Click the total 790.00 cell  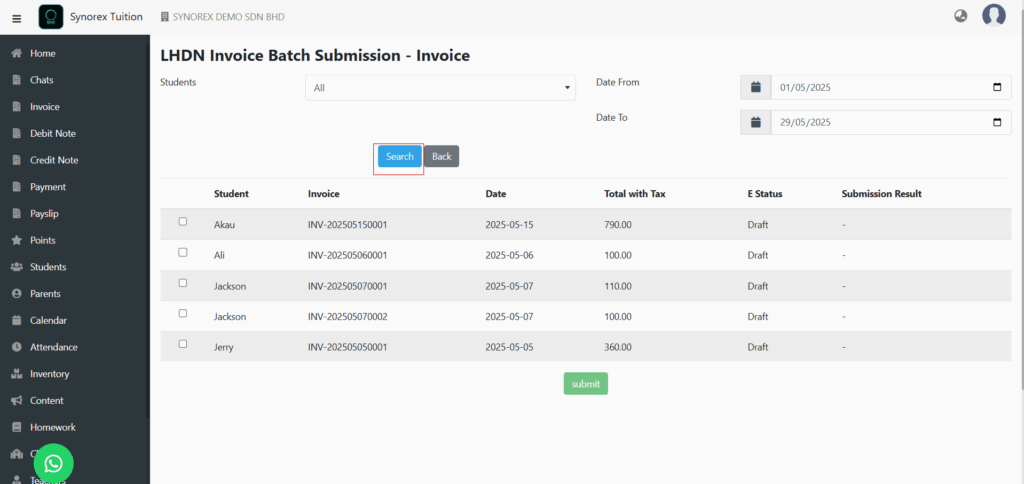click(618, 225)
